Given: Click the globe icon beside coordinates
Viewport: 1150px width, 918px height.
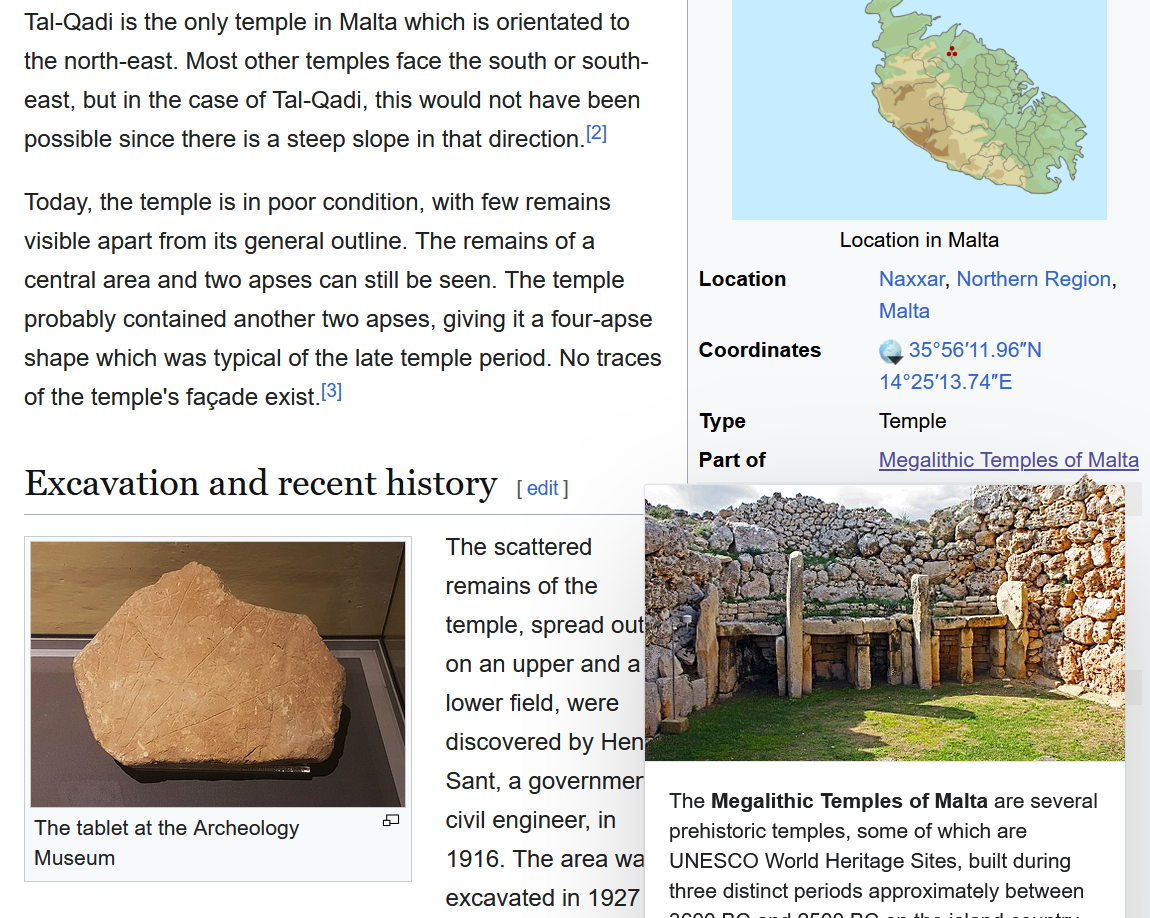Looking at the screenshot, I should point(891,352).
